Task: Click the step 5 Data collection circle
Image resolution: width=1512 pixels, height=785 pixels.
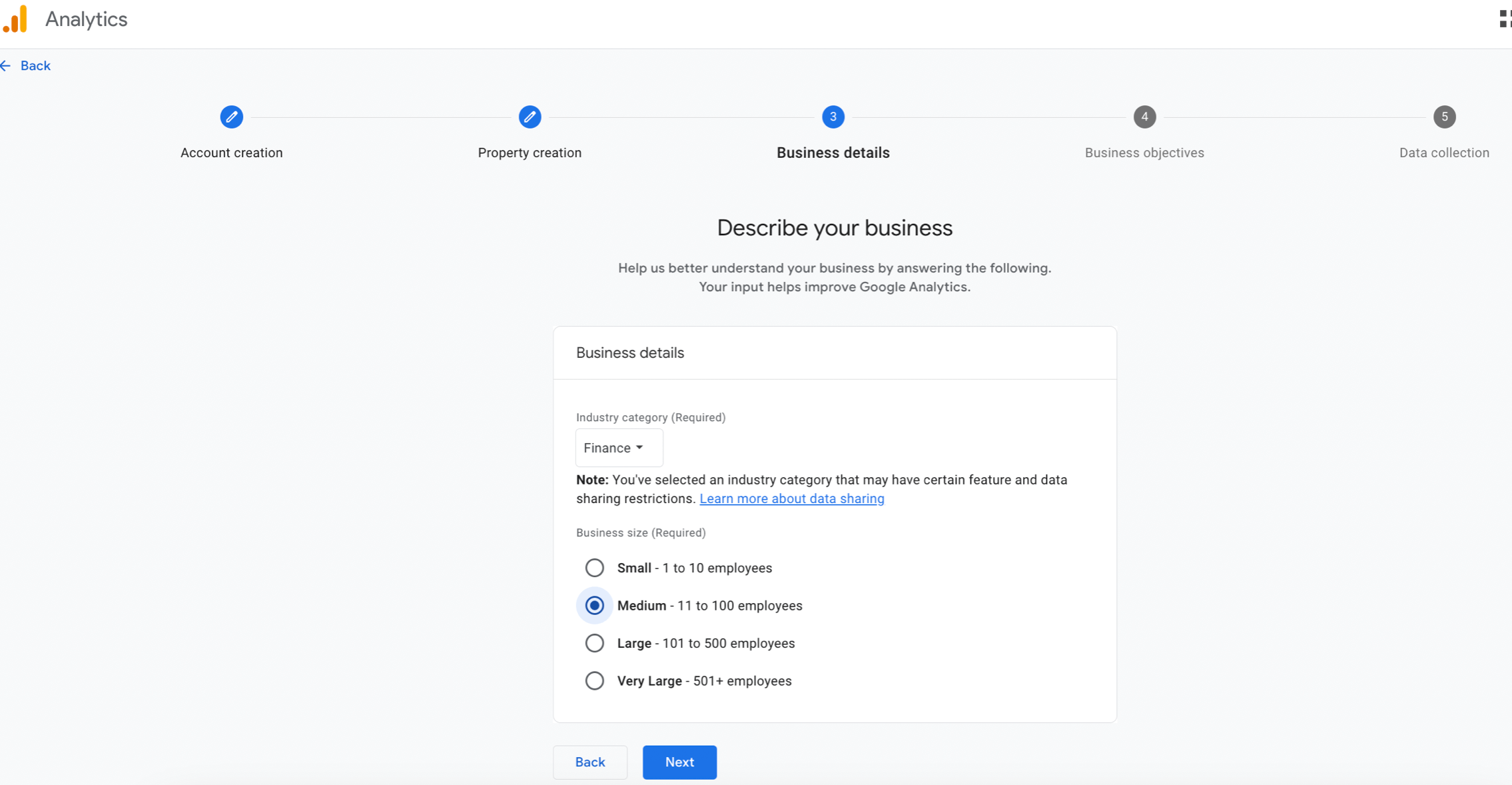Action: coord(1444,117)
